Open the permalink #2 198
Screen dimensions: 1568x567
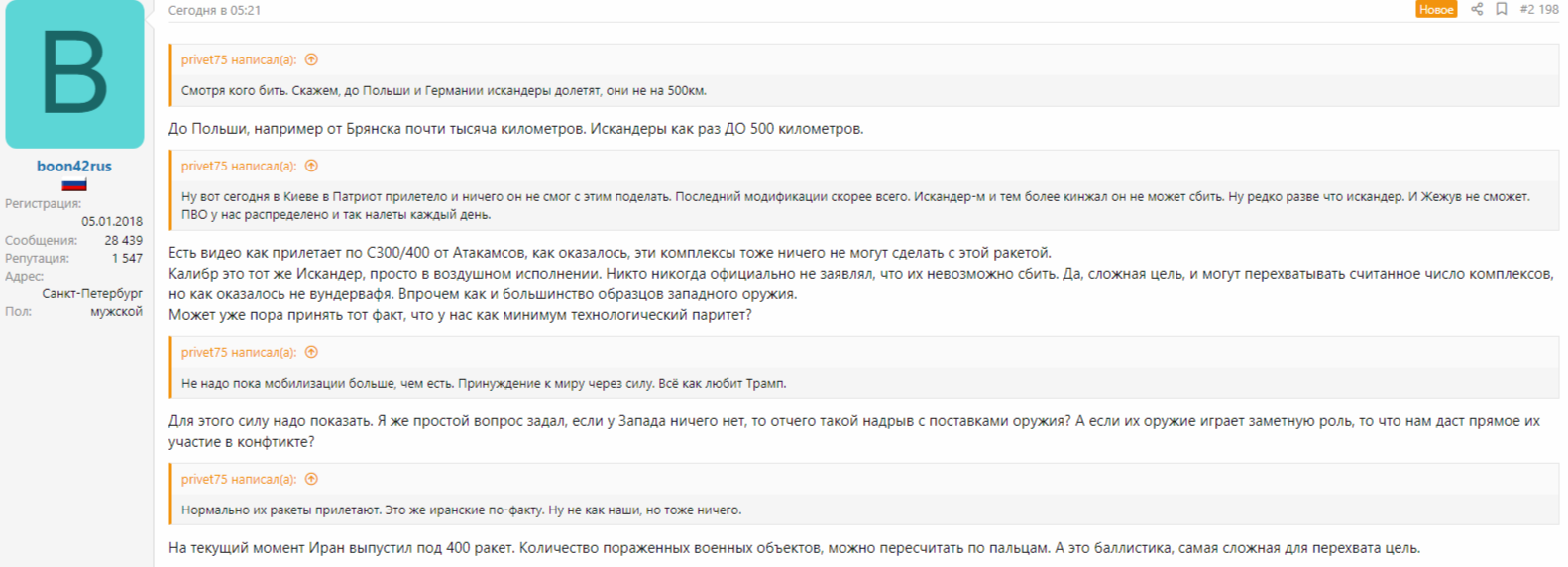pyautogui.click(x=1539, y=9)
